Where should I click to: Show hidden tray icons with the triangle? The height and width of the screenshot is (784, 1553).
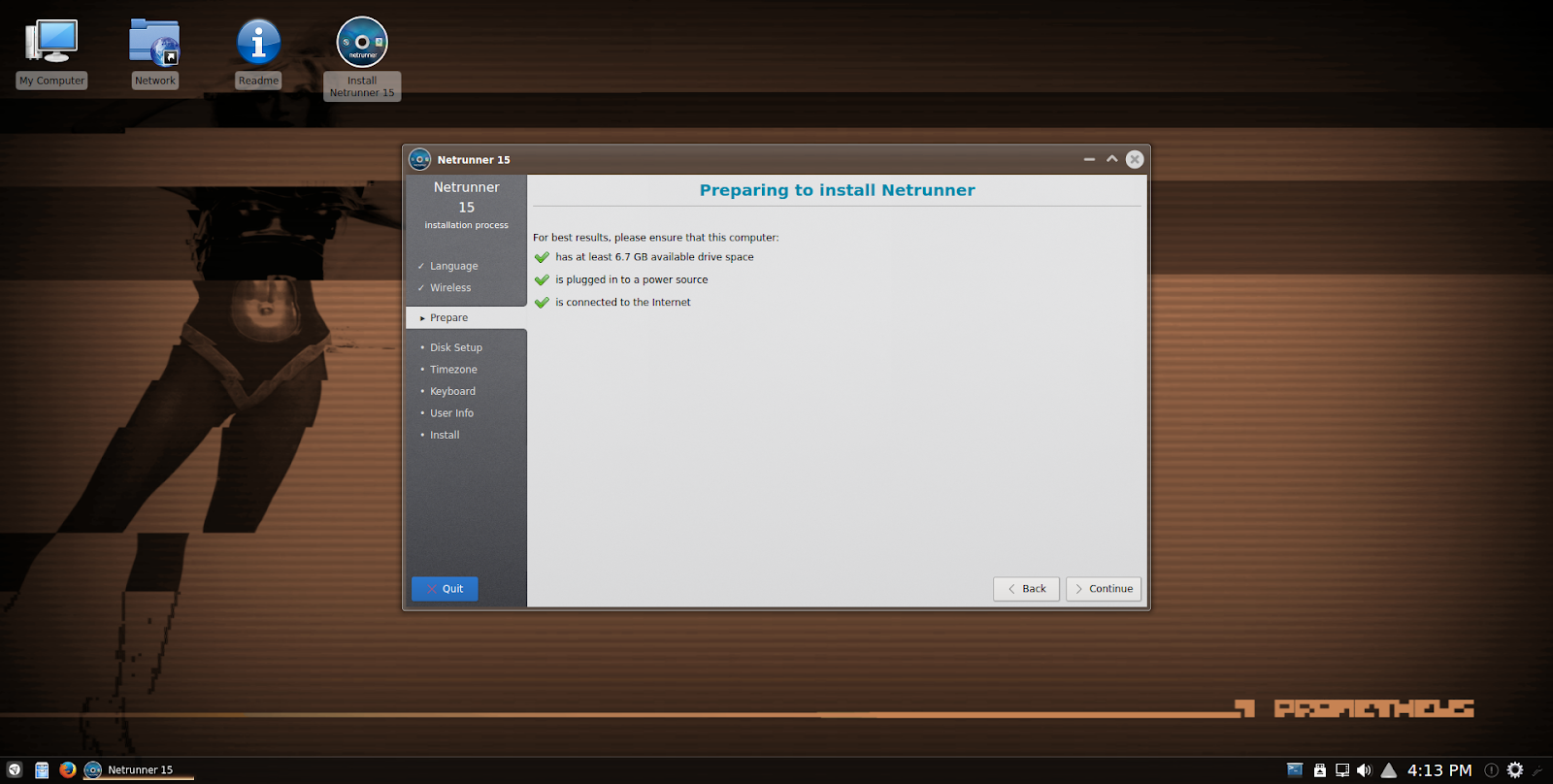1389,769
